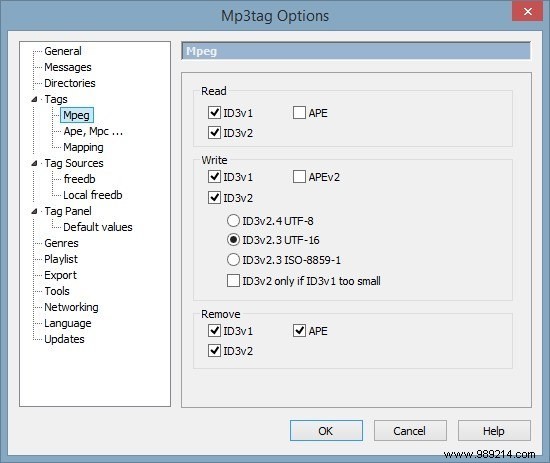Open the Mapping options page

(x=83, y=147)
